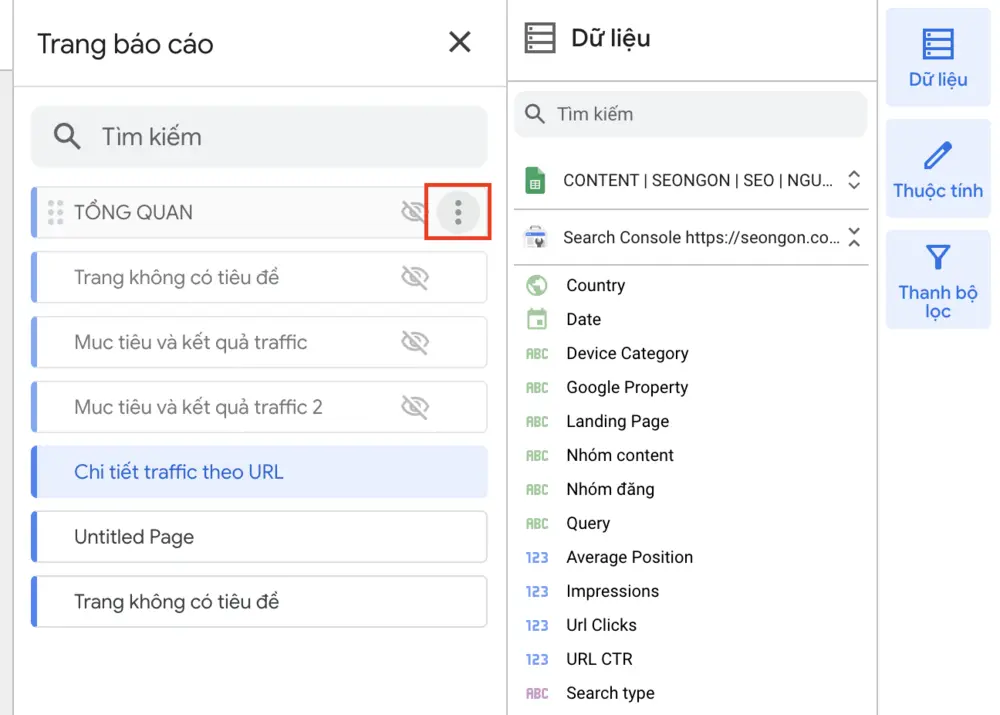1000x715 pixels.
Task: Click 123 type icon for Impressions
Action: coord(537,591)
